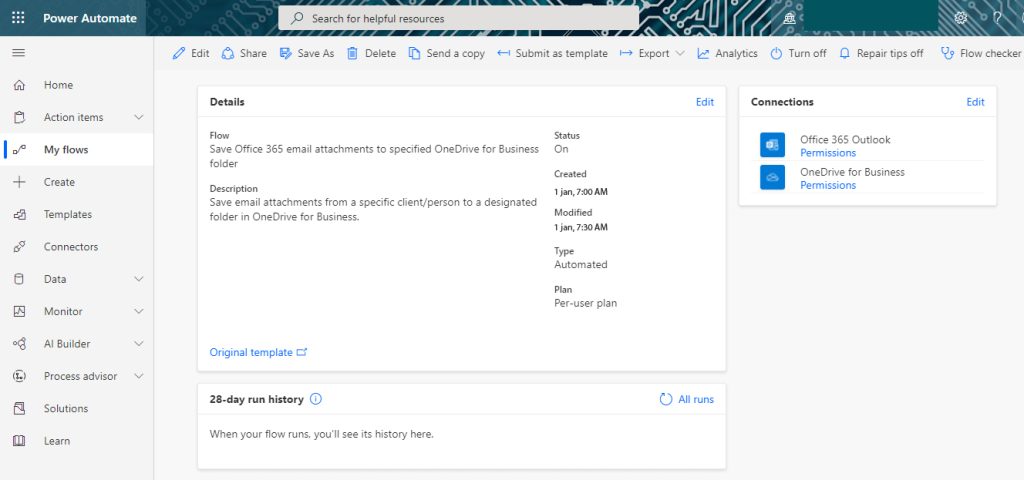Open the help question mark icon

tap(997, 18)
